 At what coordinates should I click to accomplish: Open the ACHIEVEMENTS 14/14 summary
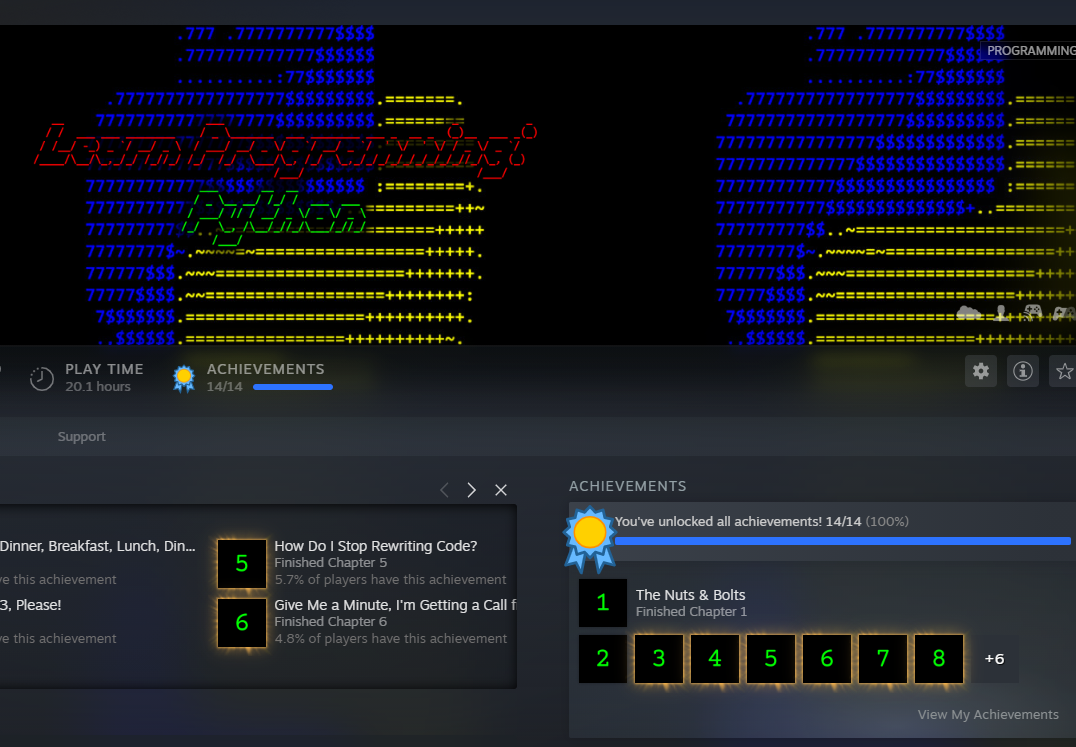(x=253, y=378)
